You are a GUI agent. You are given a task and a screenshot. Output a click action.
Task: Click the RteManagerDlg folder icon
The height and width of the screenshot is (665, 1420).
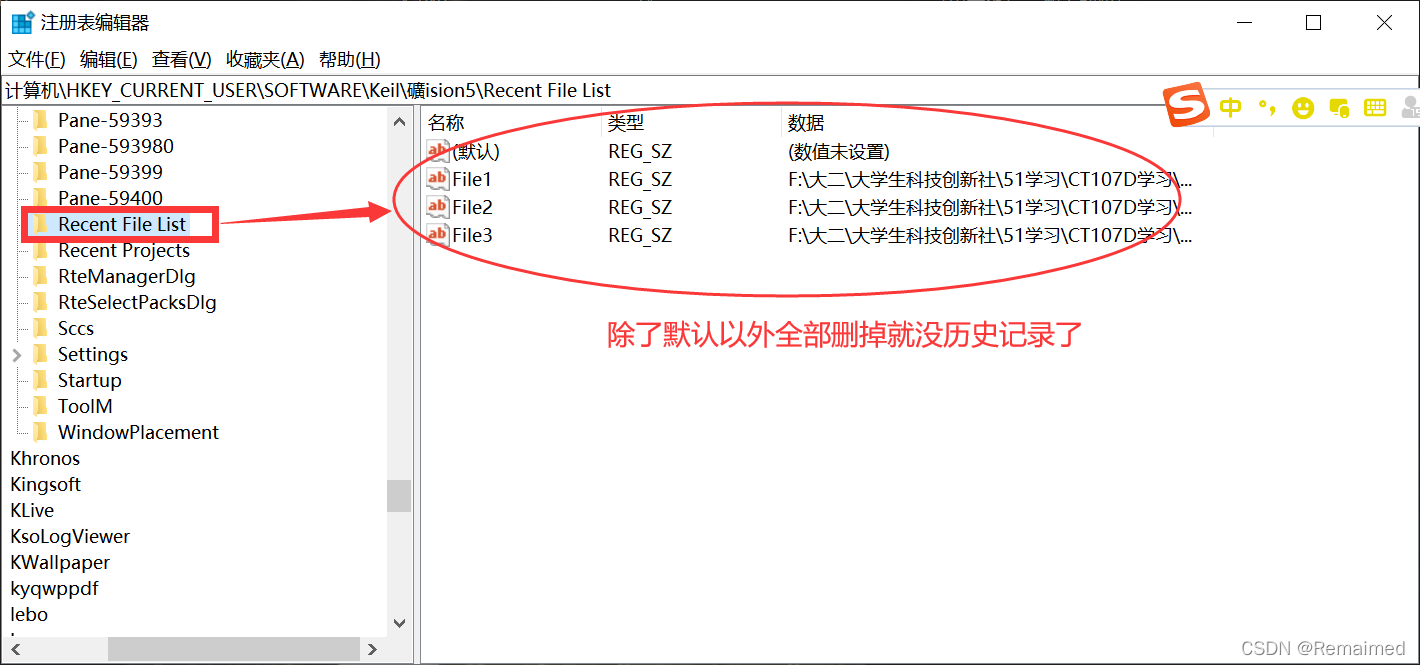(41, 276)
